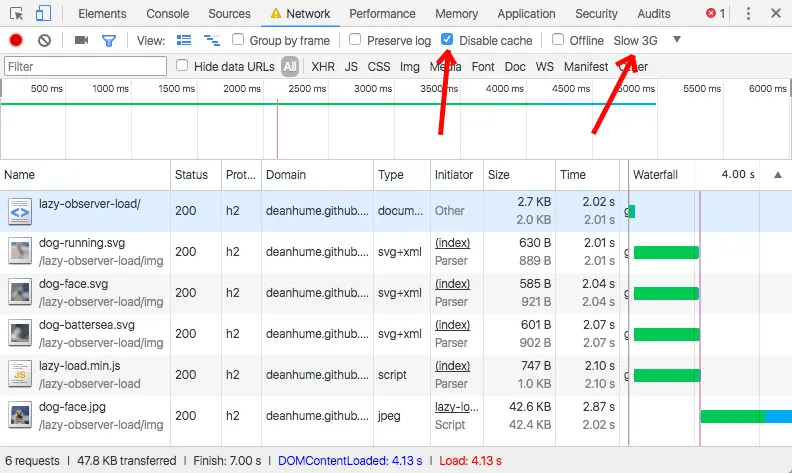The image size is (792, 473).
Task: Clear the network log with the clear icon
Action: [x=44, y=40]
